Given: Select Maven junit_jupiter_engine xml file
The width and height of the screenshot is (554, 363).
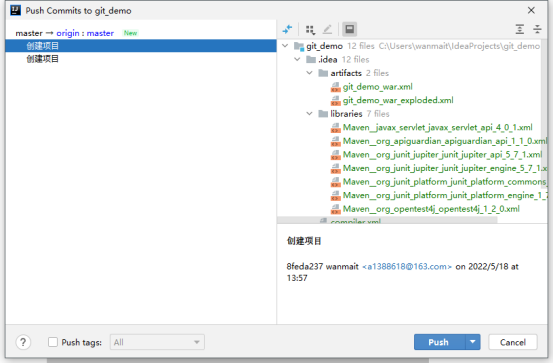Looking at the screenshot, I should click(x=444, y=169).
